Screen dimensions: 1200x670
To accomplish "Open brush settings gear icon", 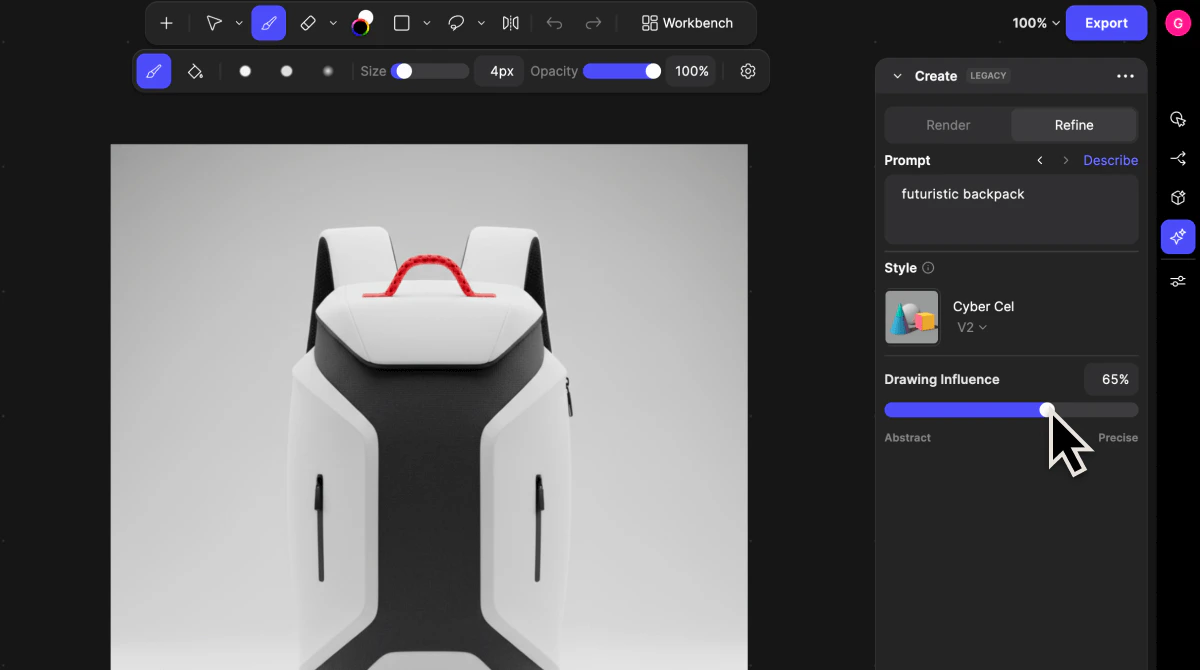I will (748, 71).
